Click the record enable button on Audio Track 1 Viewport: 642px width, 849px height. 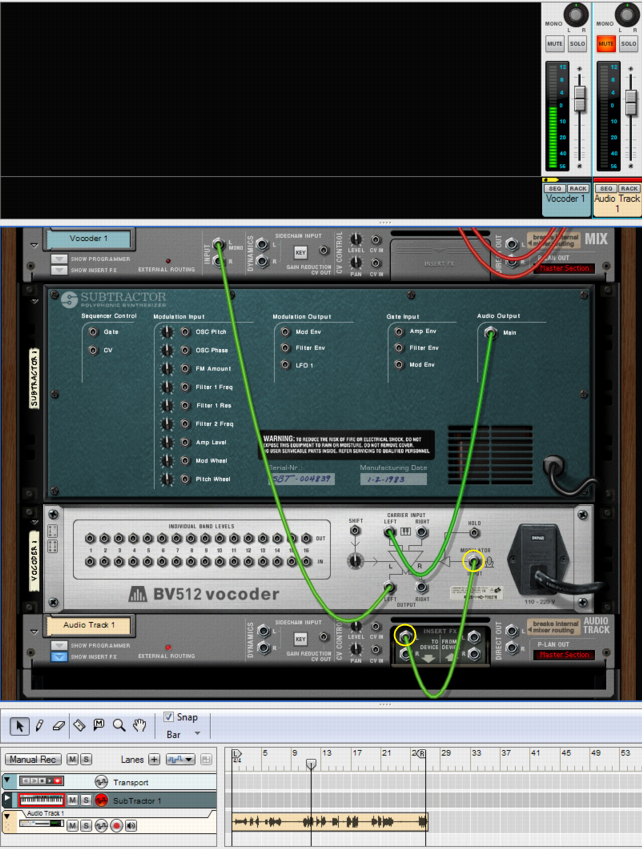tap(116, 826)
